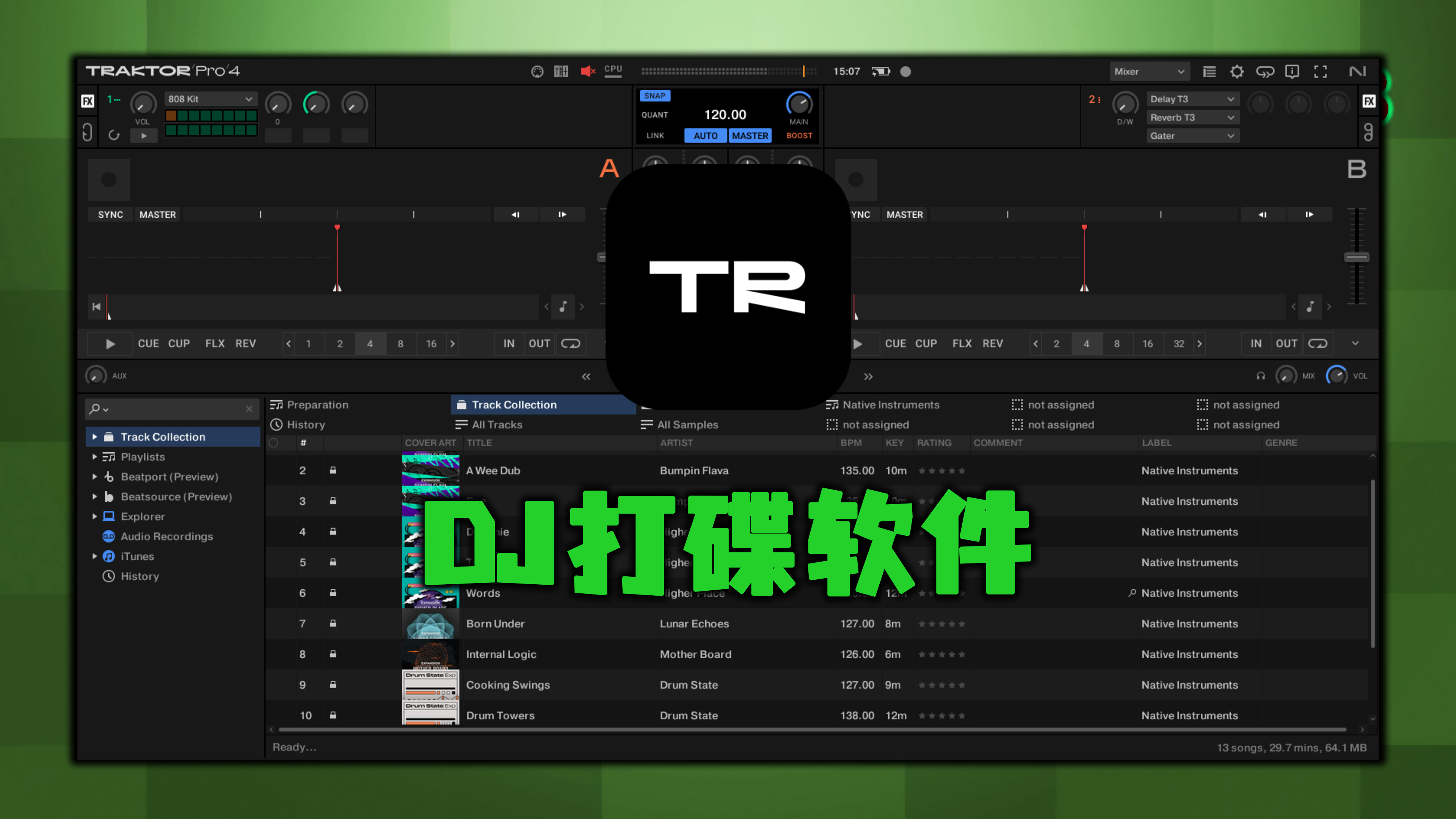Toggle MASTER on Deck A
The width and height of the screenshot is (1456, 819).
pyautogui.click(x=158, y=215)
